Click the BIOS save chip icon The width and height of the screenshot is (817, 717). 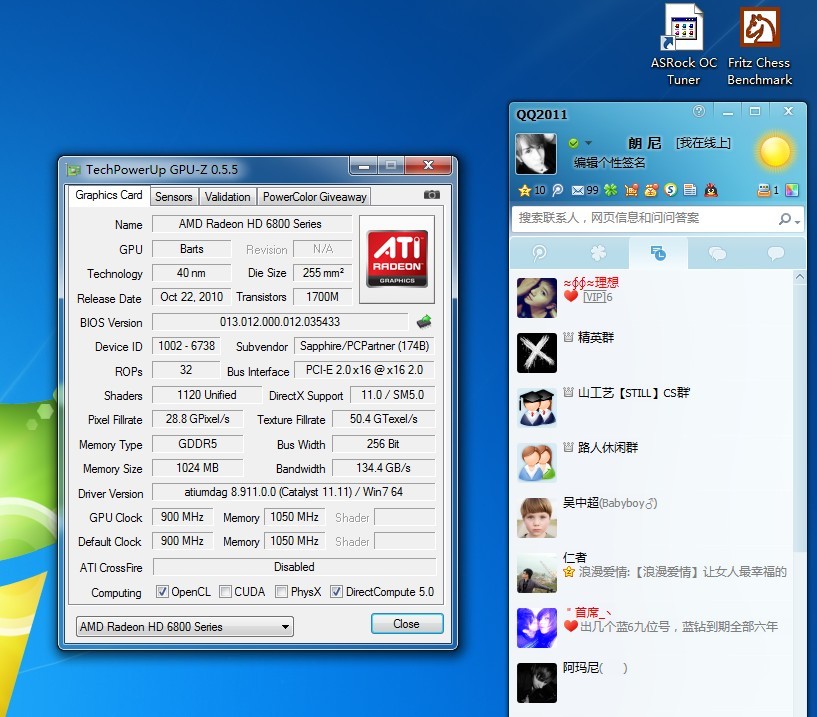click(x=424, y=322)
